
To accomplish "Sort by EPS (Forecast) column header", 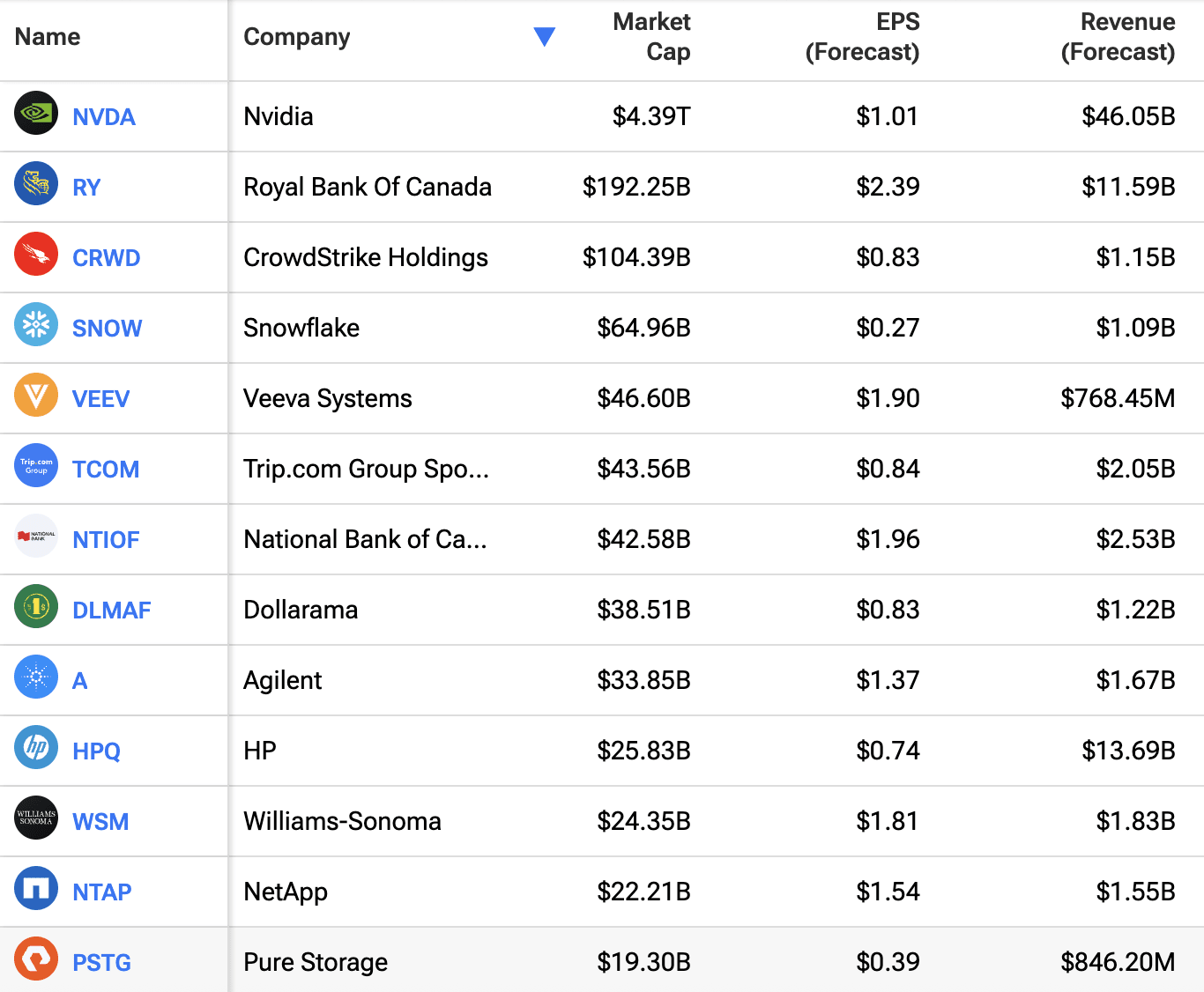I will point(862,37).
